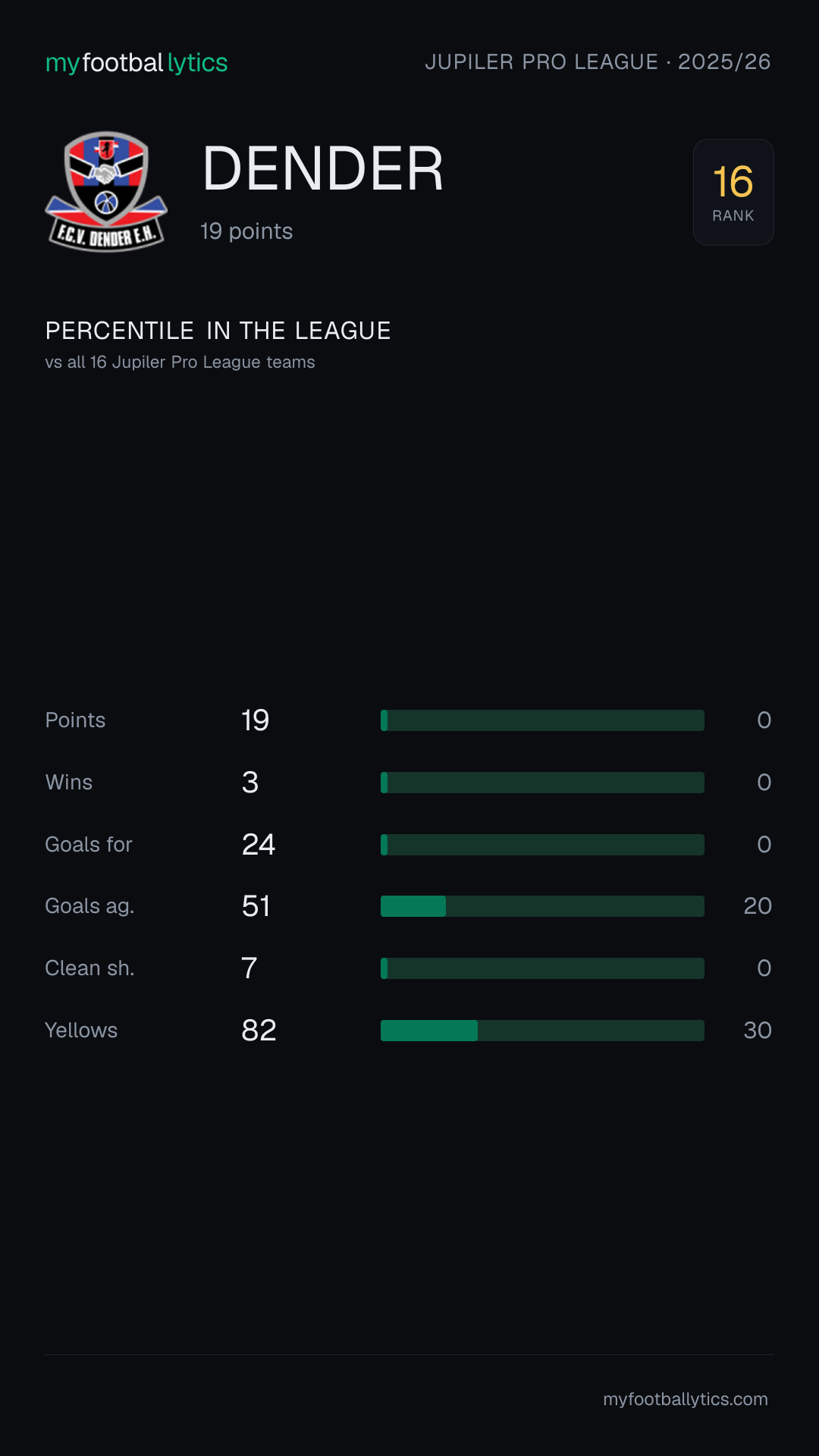Click the Yellows percentile number 30
The image size is (819, 1456).
tap(758, 1031)
